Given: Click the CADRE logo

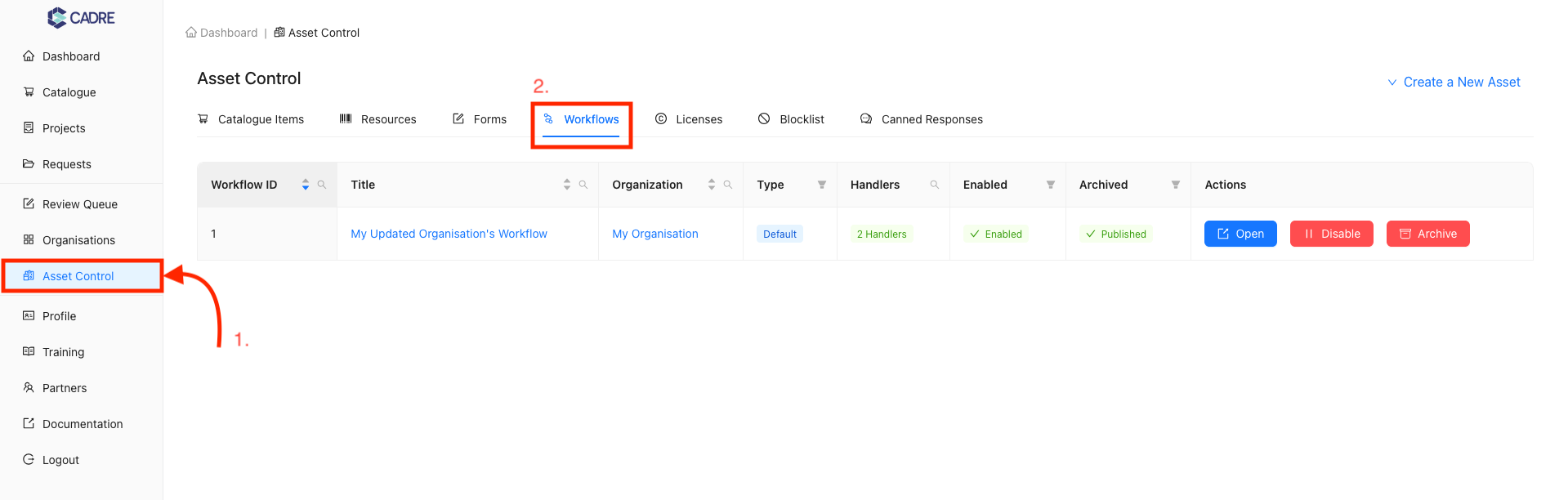Looking at the screenshot, I should click(x=81, y=17).
